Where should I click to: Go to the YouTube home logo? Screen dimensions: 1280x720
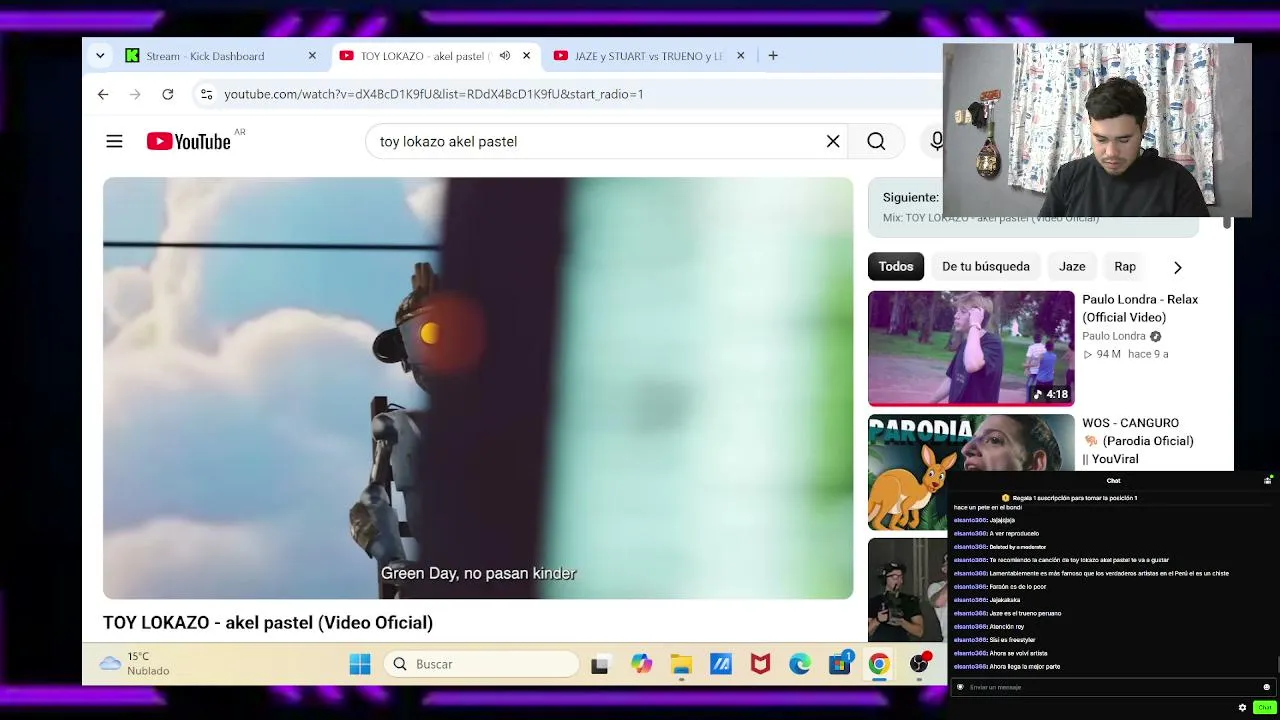(189, 142)
